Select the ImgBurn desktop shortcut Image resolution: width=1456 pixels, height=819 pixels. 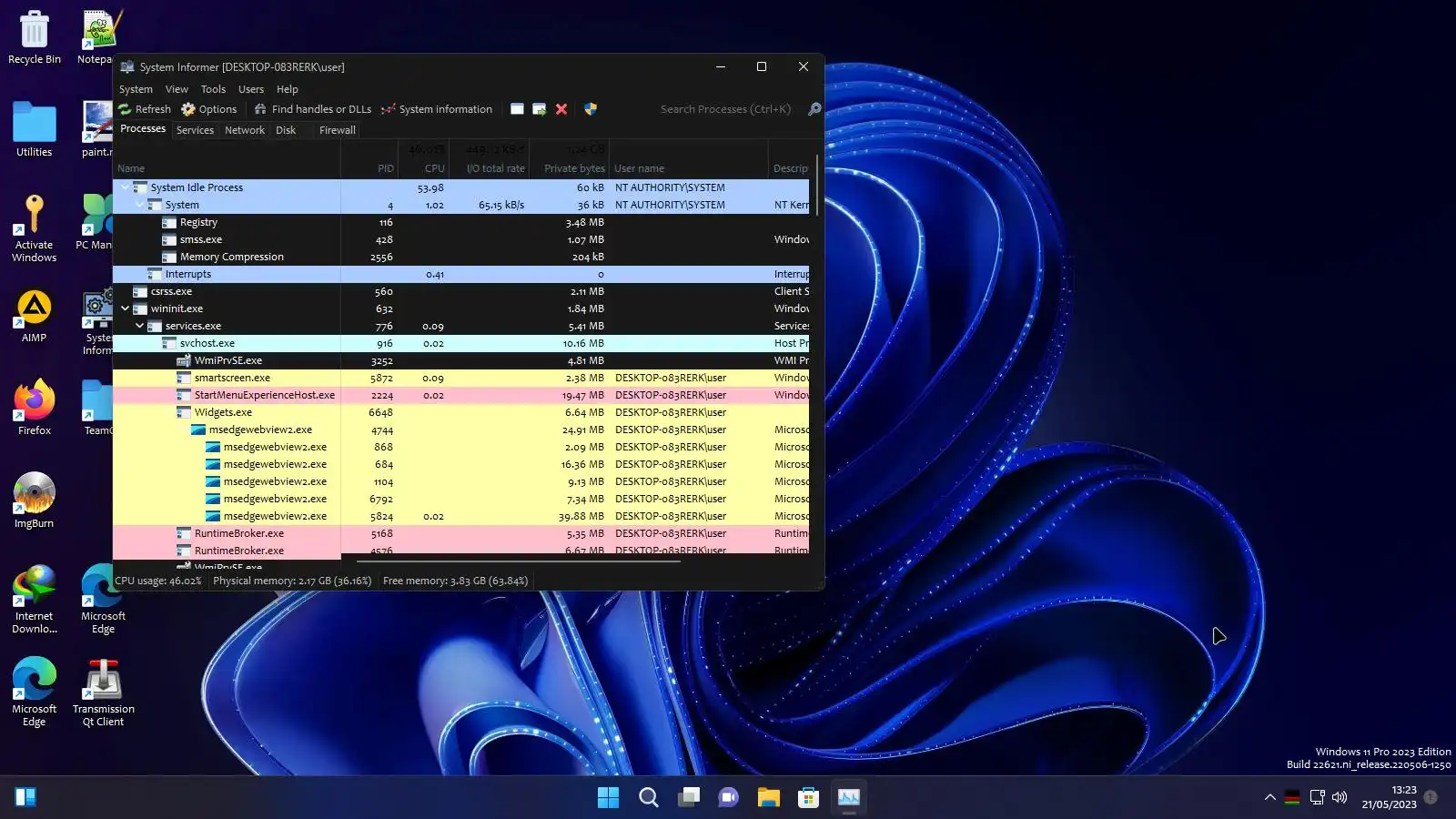(35, 500)
